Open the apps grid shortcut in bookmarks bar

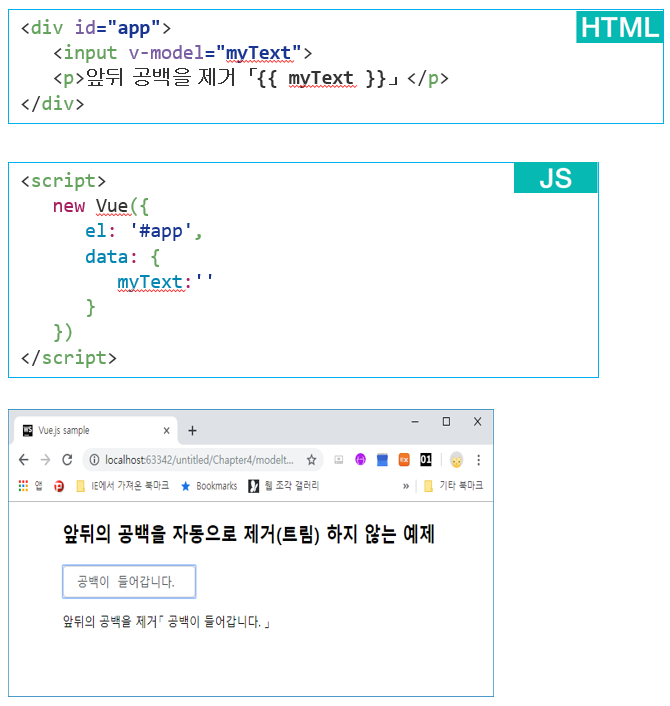23,486
